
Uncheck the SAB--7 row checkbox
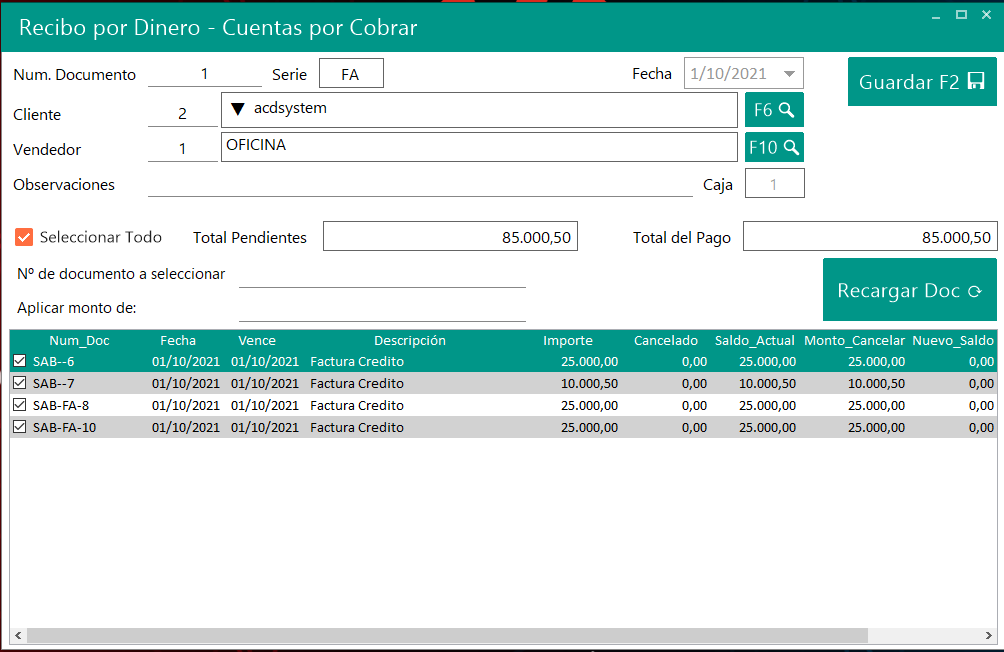click(x=20, y=383)
